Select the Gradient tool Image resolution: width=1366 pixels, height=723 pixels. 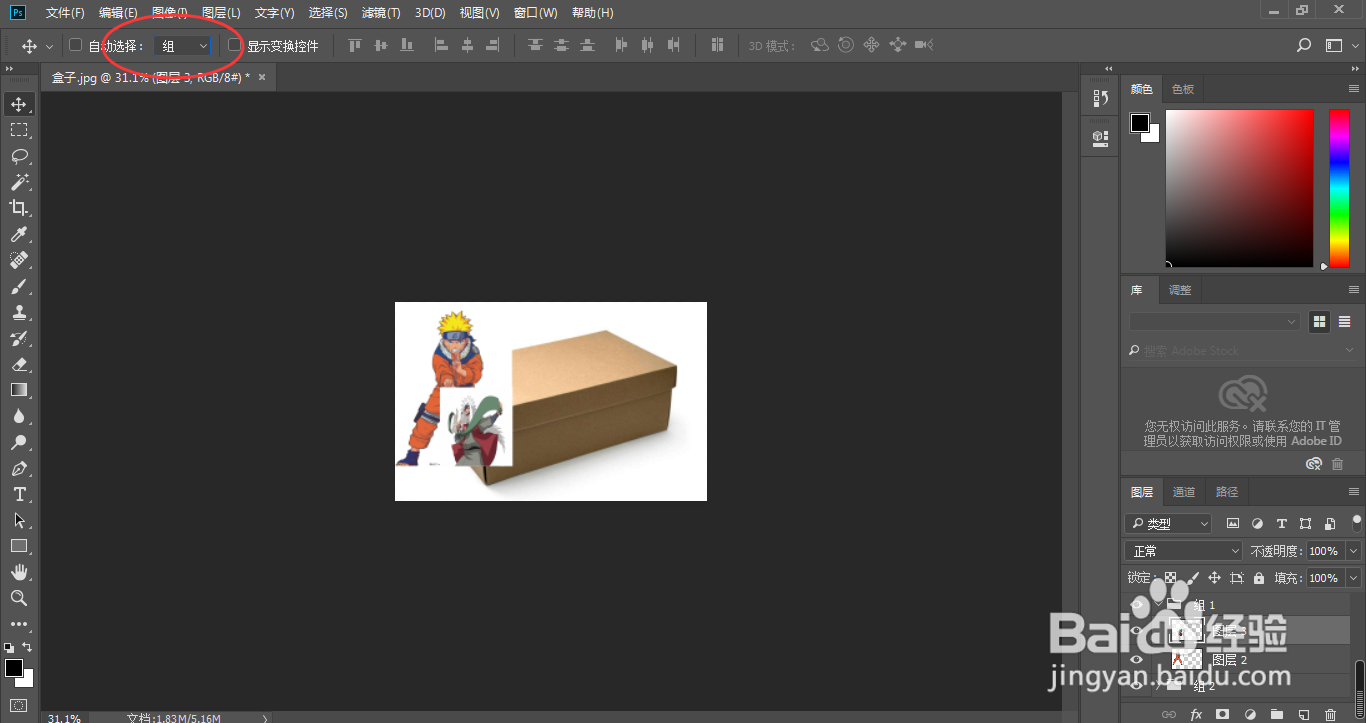click(19, 390)
